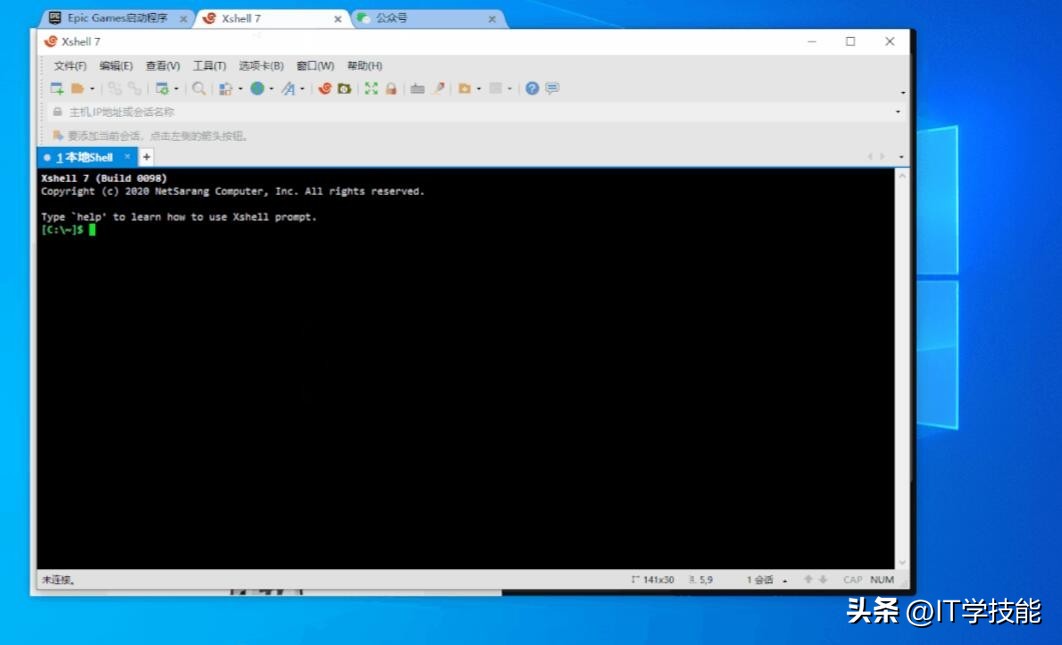The image size is (1062, 645).
Task: Click the session properties icon
Action: click(x=162, y=89)
